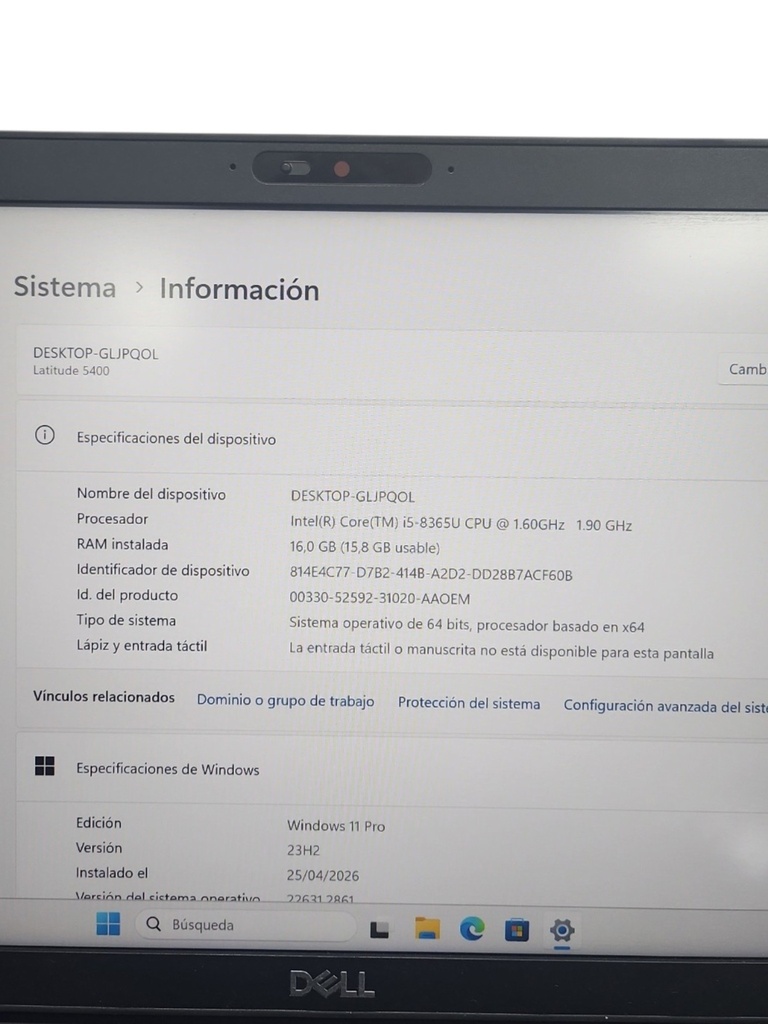The height and width of the screenshot is (1024, 768).
Task: Select the DESKTOP-GLJPQOL header text
Action: pyautogui.click(x=95, y=353)
